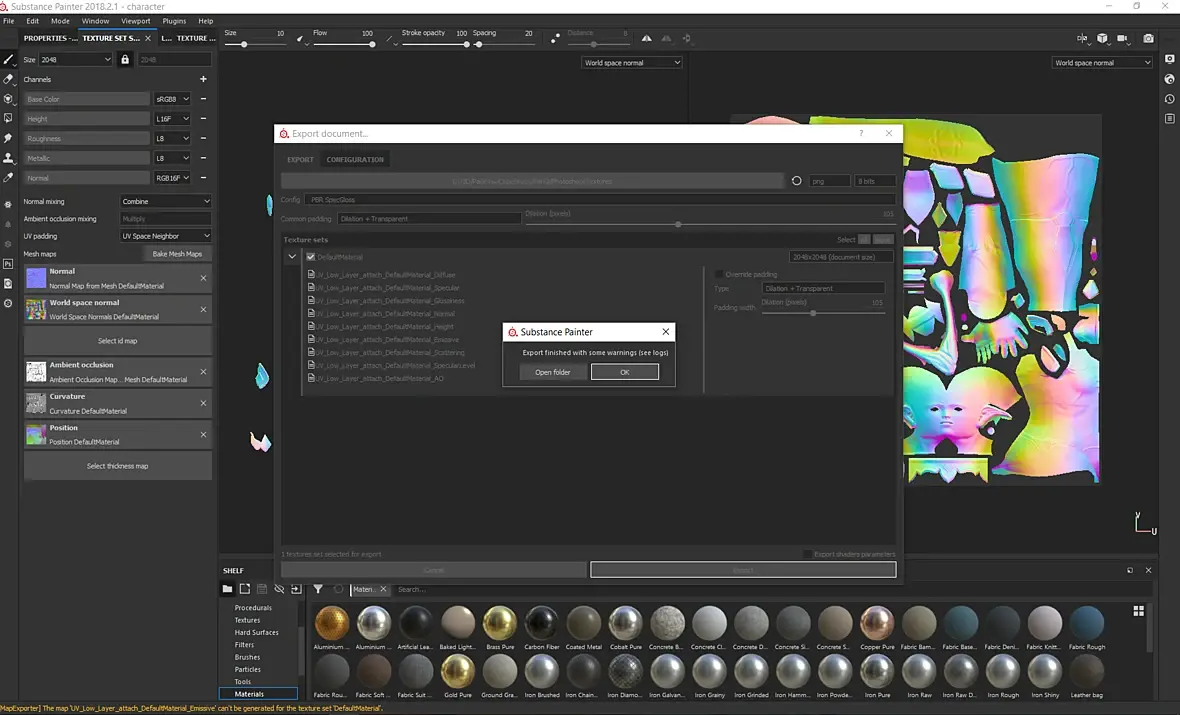Select the Gold Pure material thumbnail
Image resolution: width=1180 pixels, height=715 pixels.
tap(458, 671)
